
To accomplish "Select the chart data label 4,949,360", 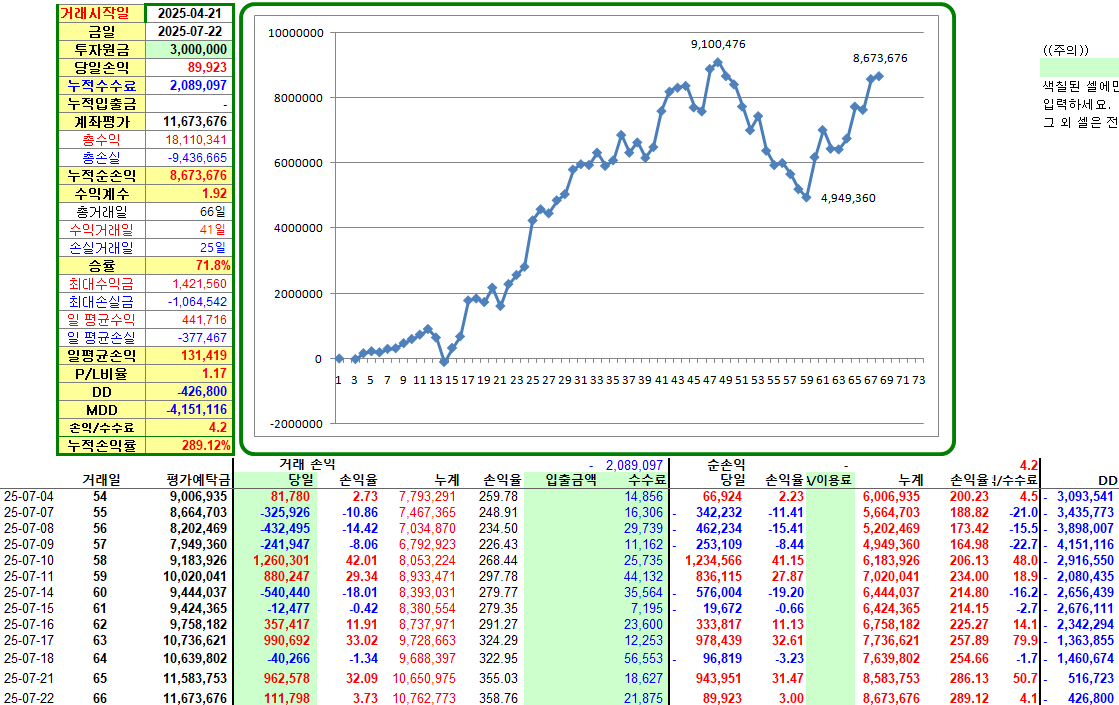I will (x=848, y=198).
